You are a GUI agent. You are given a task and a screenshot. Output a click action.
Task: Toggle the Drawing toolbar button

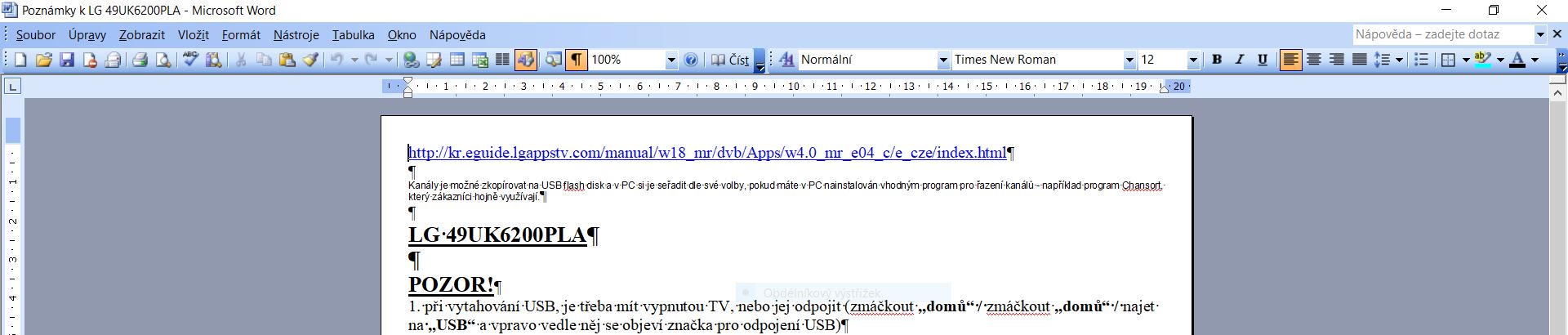coord(526,60)
